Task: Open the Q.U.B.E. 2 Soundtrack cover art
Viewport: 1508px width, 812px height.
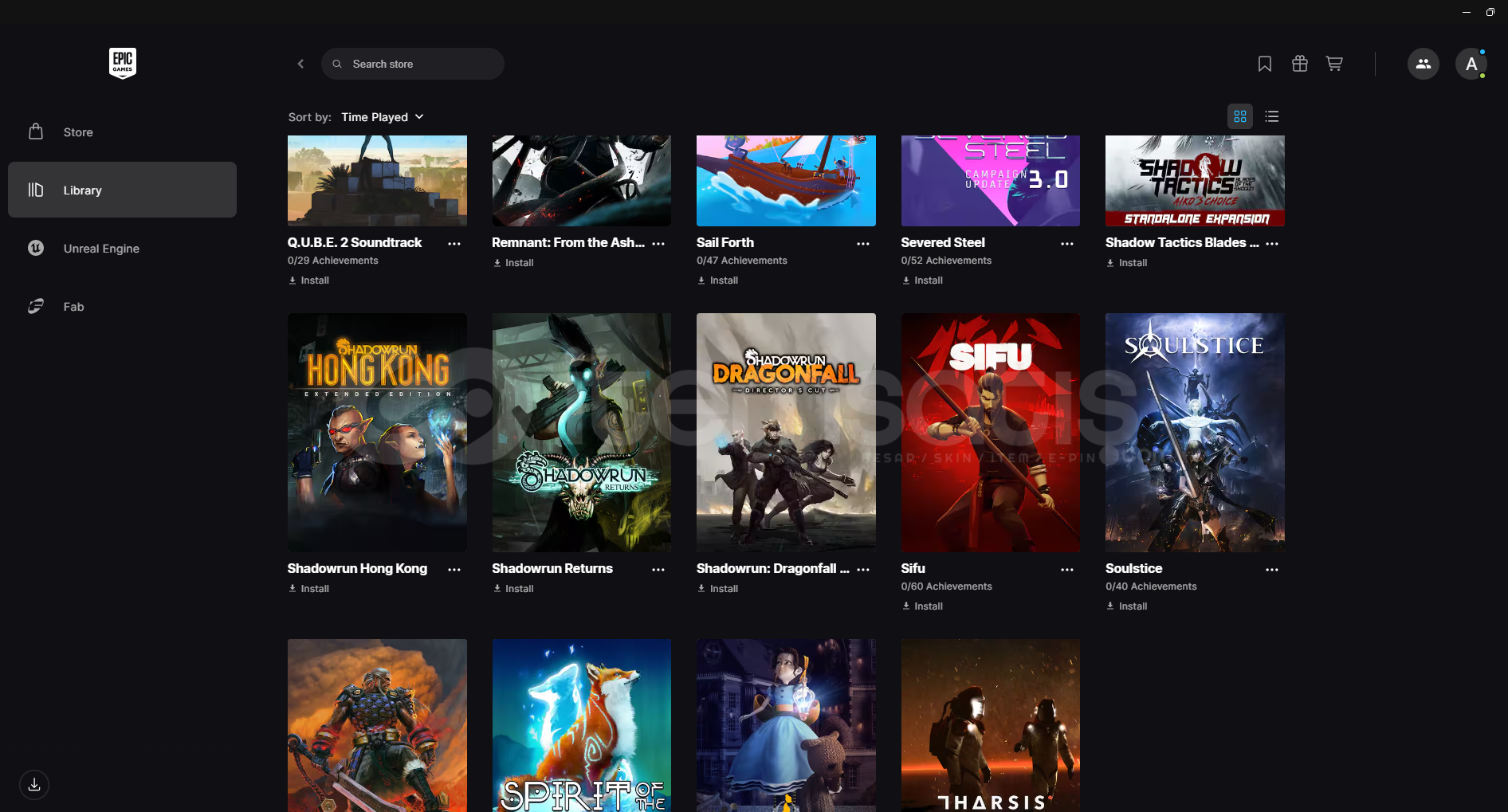Action: (x=377, y=181)
